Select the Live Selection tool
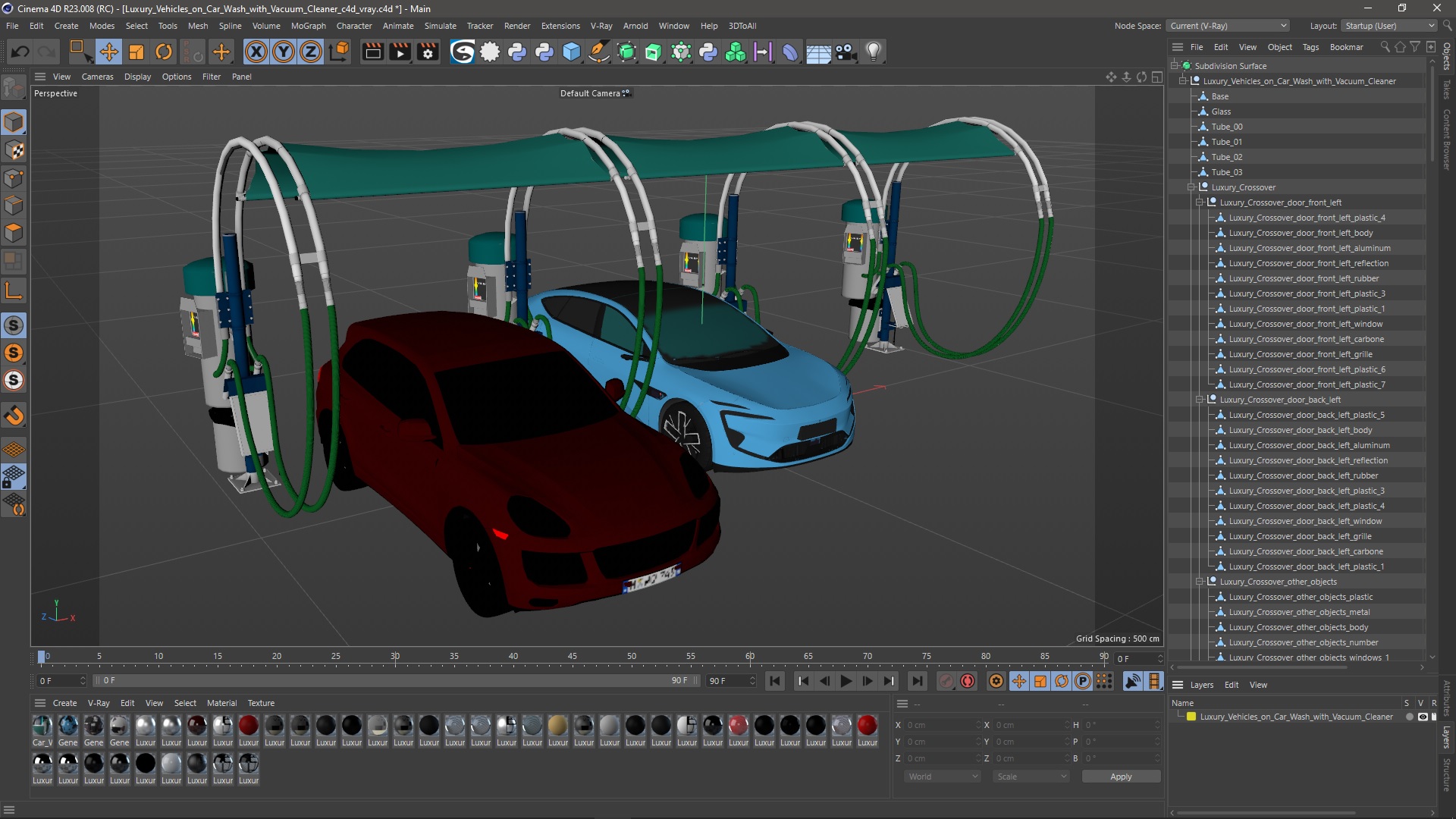 coord(80,52)
